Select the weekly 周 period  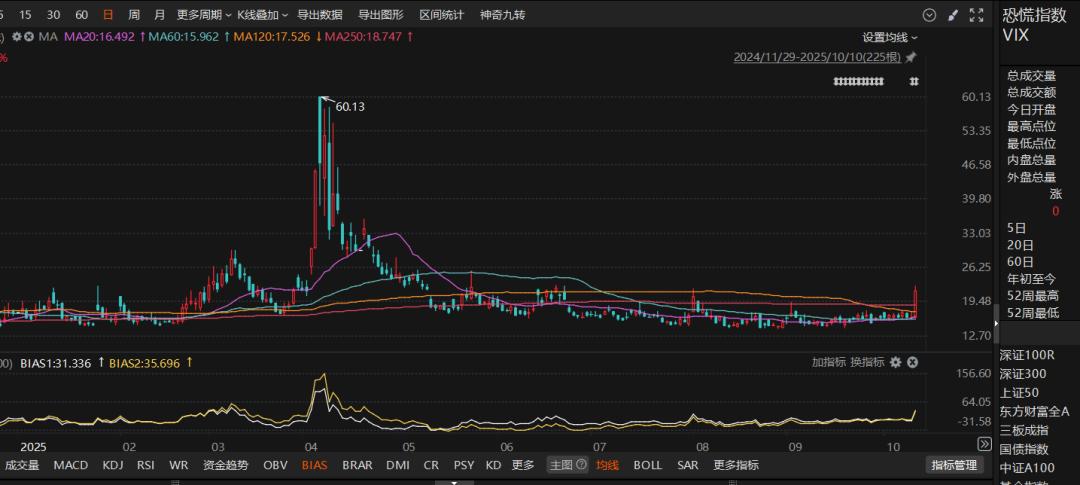click(134, 14)
